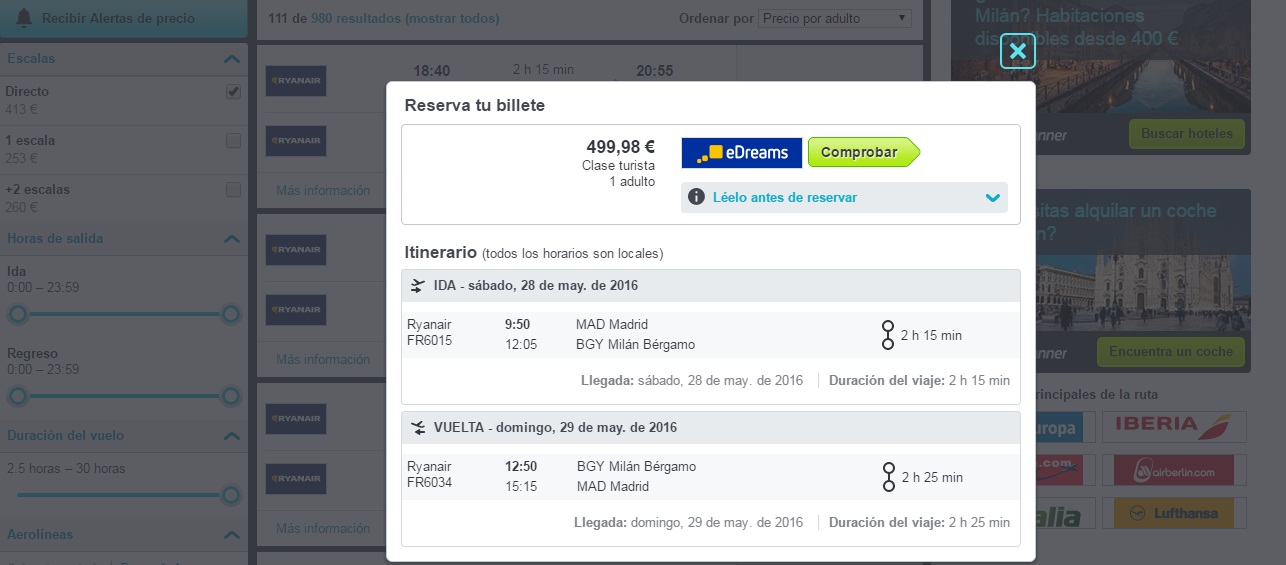
Task: Click the eDreams logo
Action: point(741,153)
